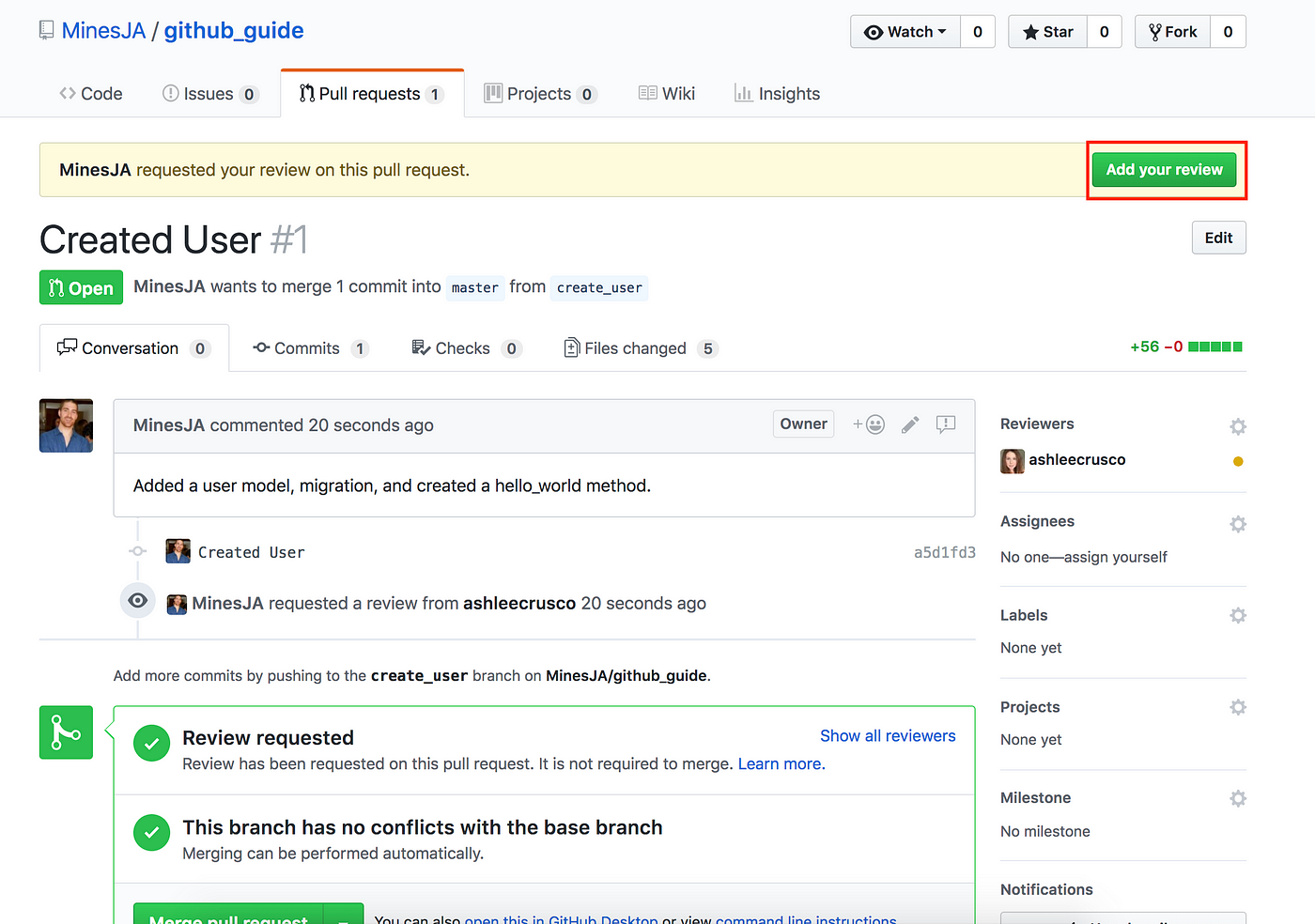Click the open this in GitHub Desktop link
1315x924 pixels.
coord(561,919)
